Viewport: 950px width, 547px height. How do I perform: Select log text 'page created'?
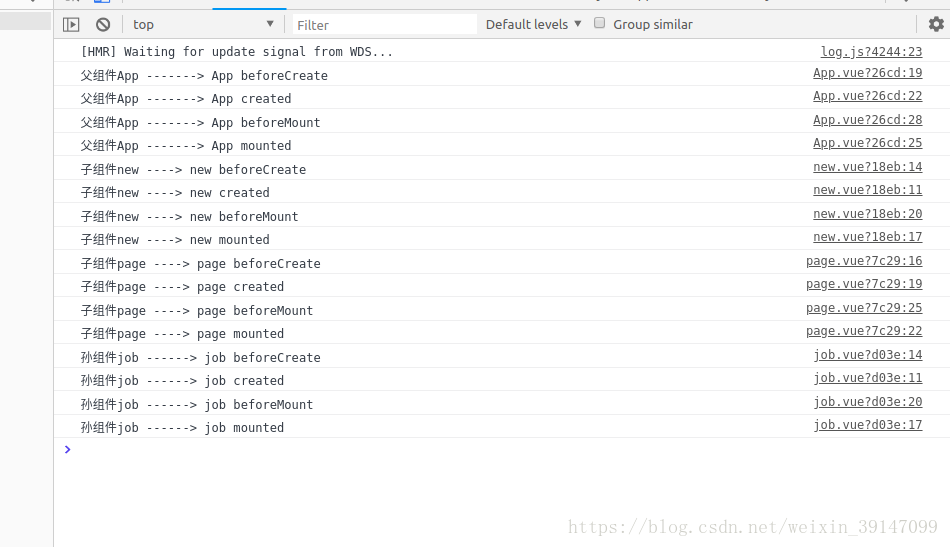coord(241,287)
